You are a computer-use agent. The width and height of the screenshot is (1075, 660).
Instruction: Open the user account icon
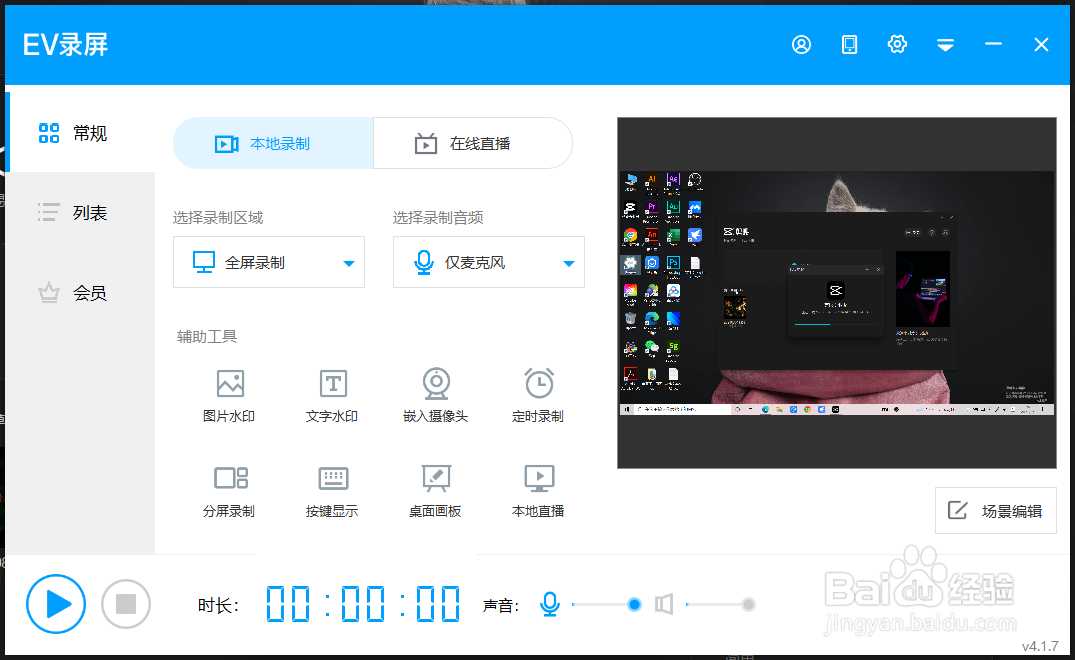[x=801, y=45]
